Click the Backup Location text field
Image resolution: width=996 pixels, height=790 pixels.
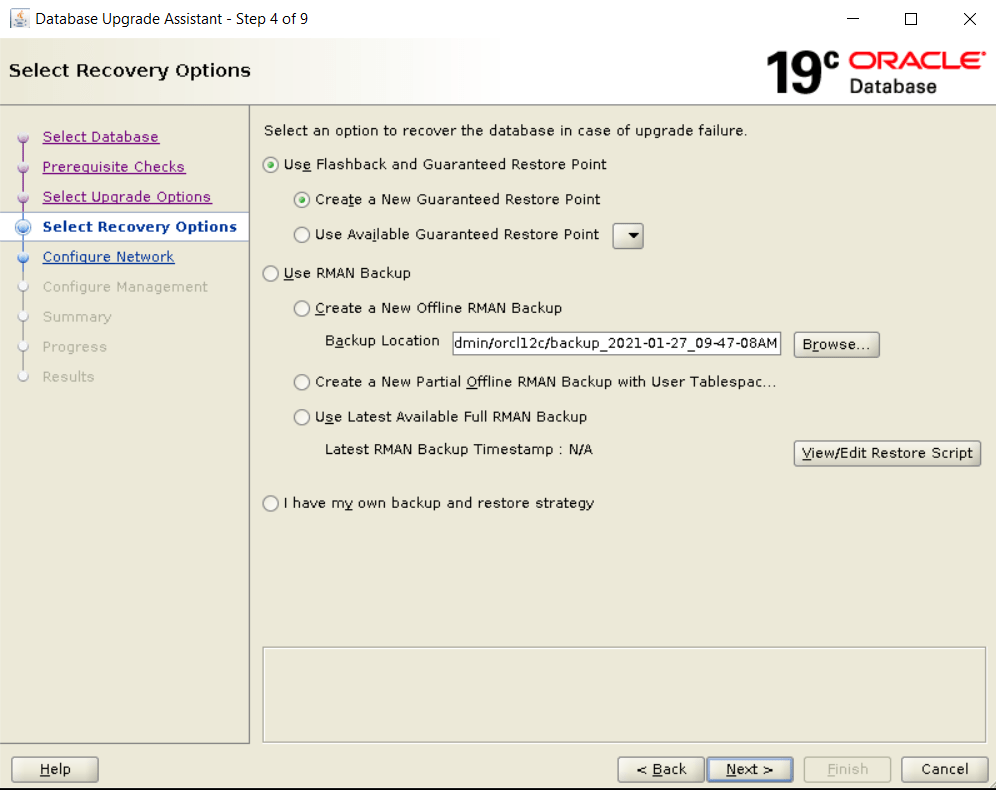pyautogui.click(x=616, y=344)
